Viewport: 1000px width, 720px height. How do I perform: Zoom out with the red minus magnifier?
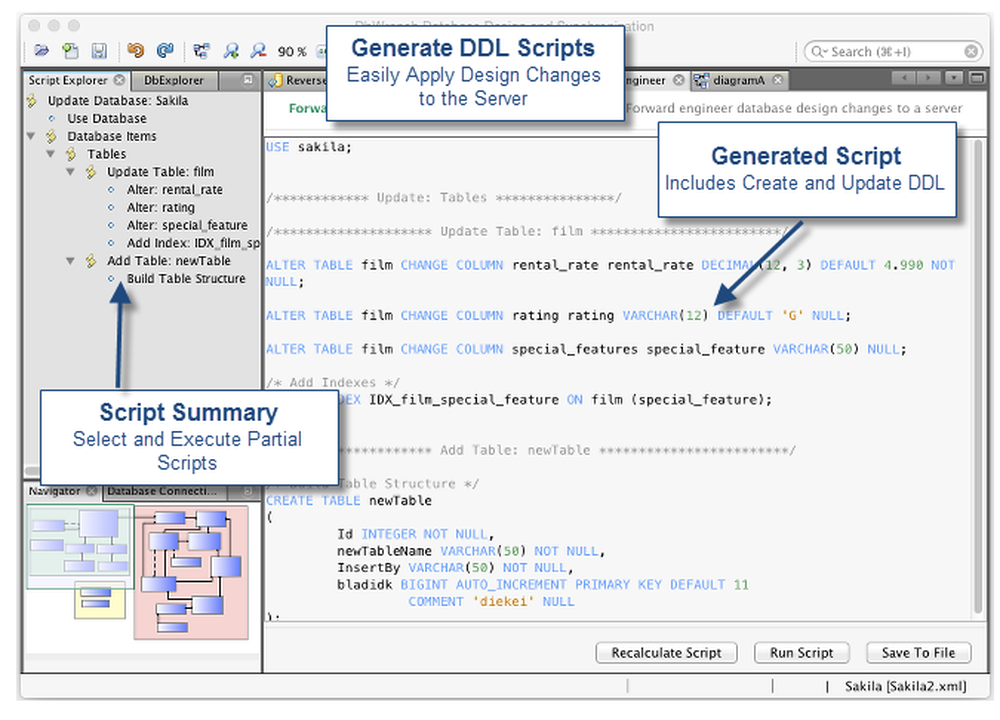point(258,50)
